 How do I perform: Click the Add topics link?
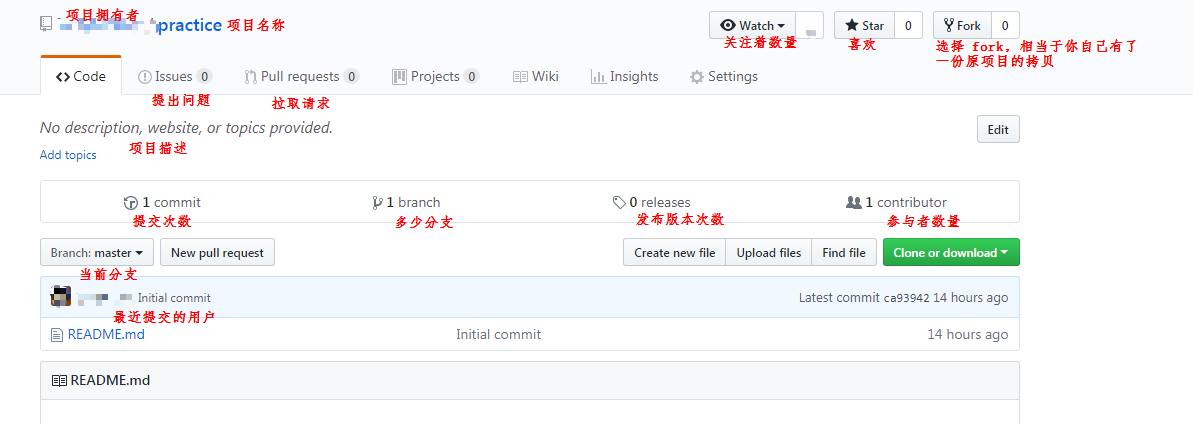[x=68, y=155]
